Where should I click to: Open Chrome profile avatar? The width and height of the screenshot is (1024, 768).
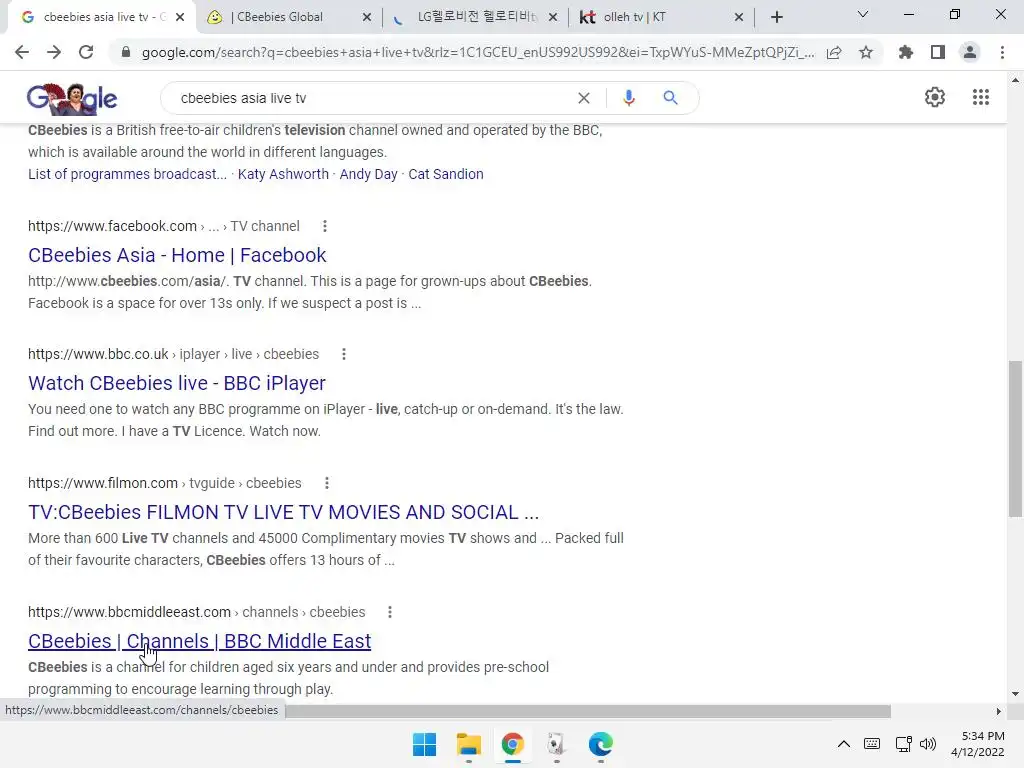970,52
